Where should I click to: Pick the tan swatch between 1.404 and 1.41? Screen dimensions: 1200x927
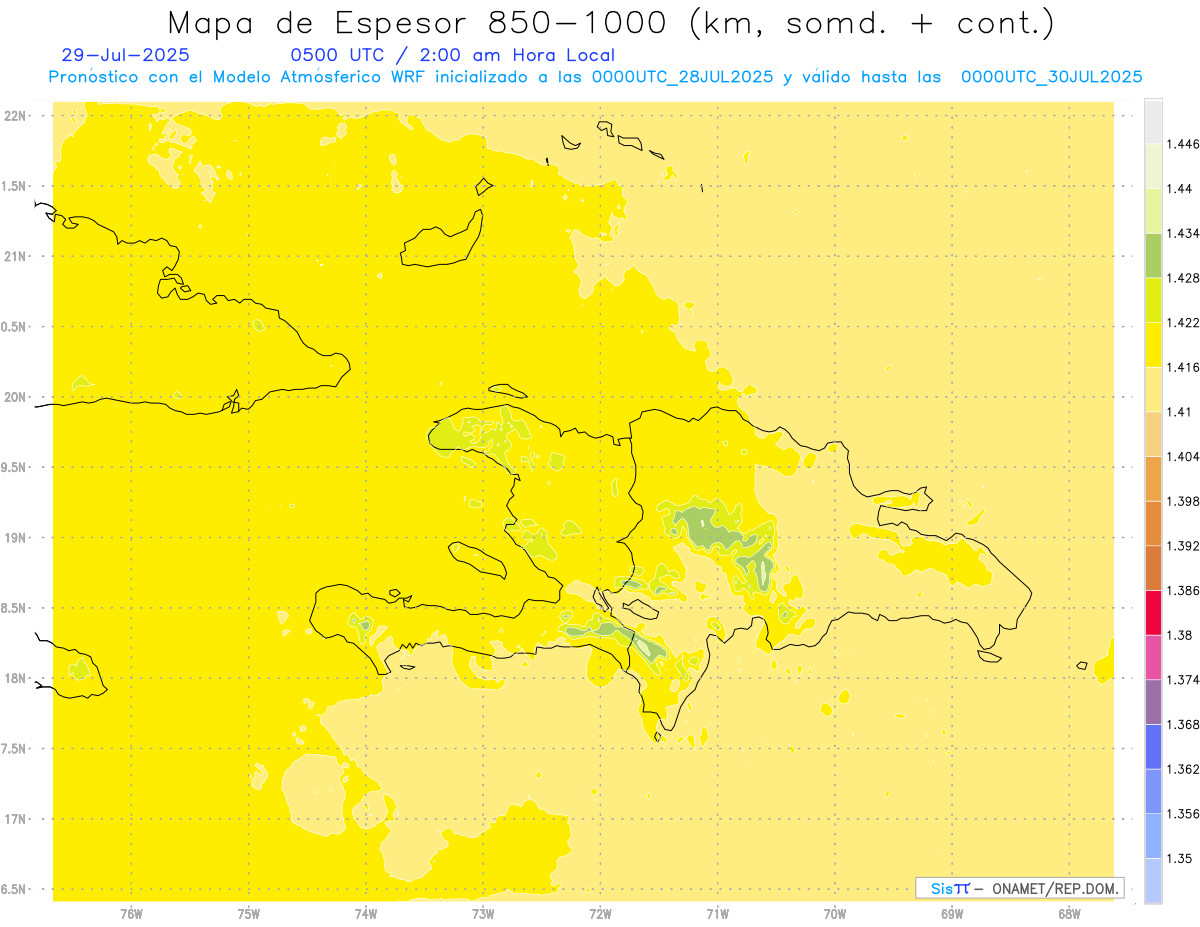click(x=1153, y=434)
